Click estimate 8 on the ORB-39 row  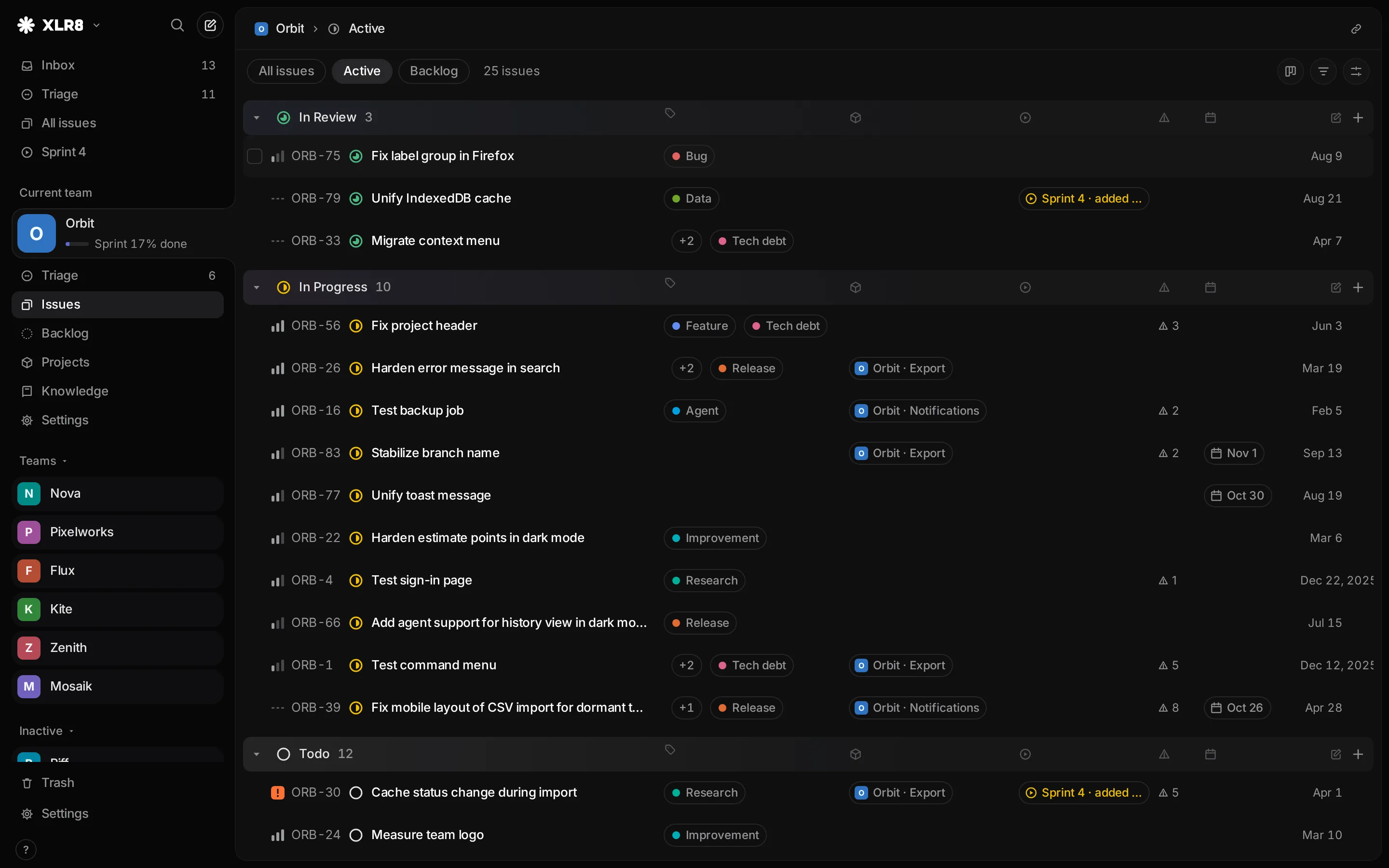tap(1169, 708)
